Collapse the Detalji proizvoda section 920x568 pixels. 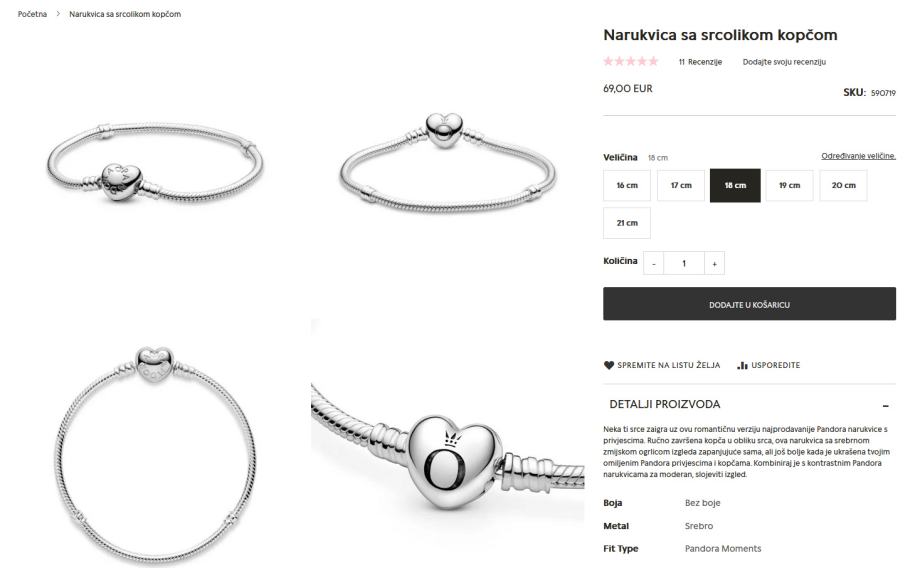(885, 405)
